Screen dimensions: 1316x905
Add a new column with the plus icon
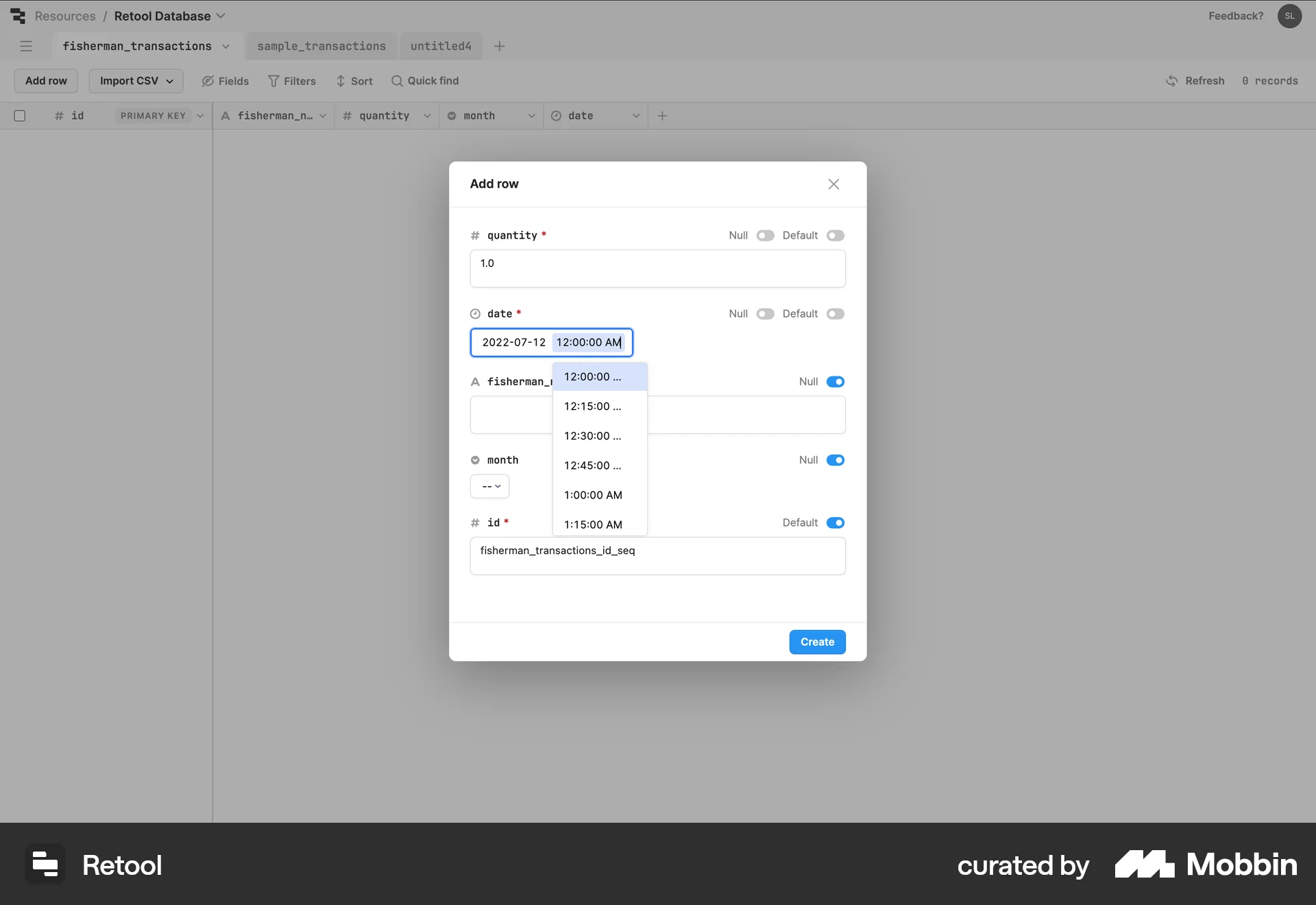point(662,116)
